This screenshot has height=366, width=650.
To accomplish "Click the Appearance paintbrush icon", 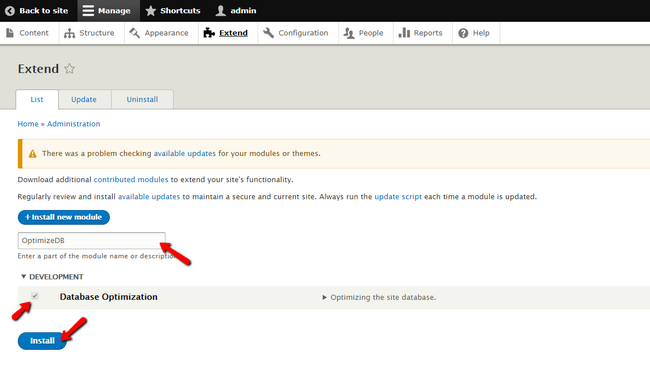I will click(134, 33).
